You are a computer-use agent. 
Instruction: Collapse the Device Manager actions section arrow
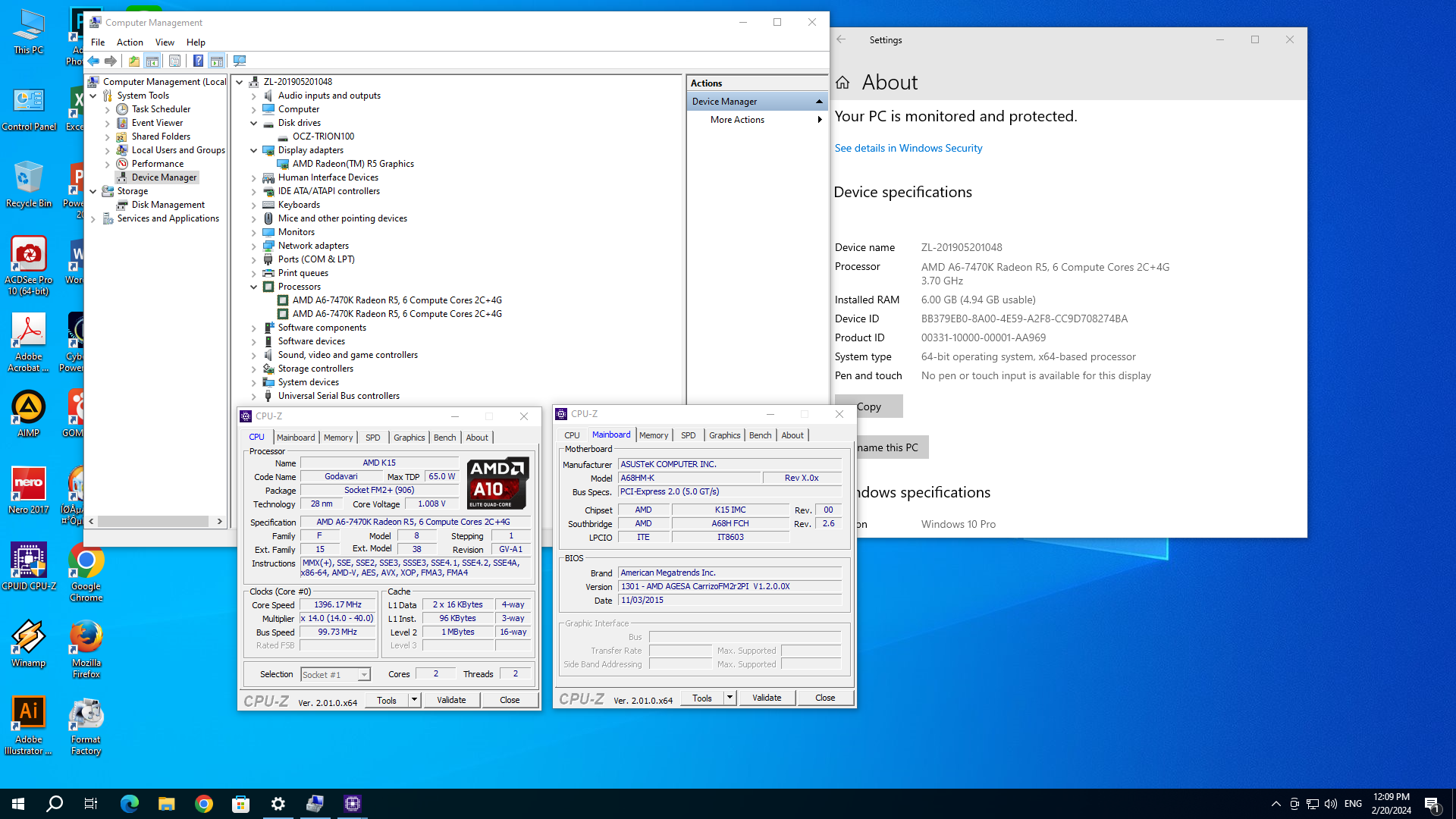coord(819,102)
